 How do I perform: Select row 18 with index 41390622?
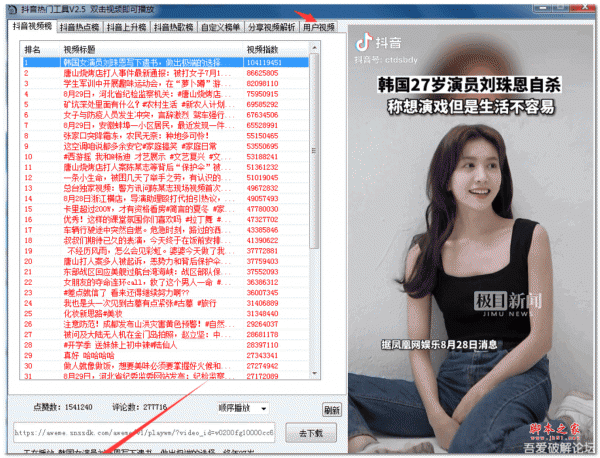pos(165,240)
